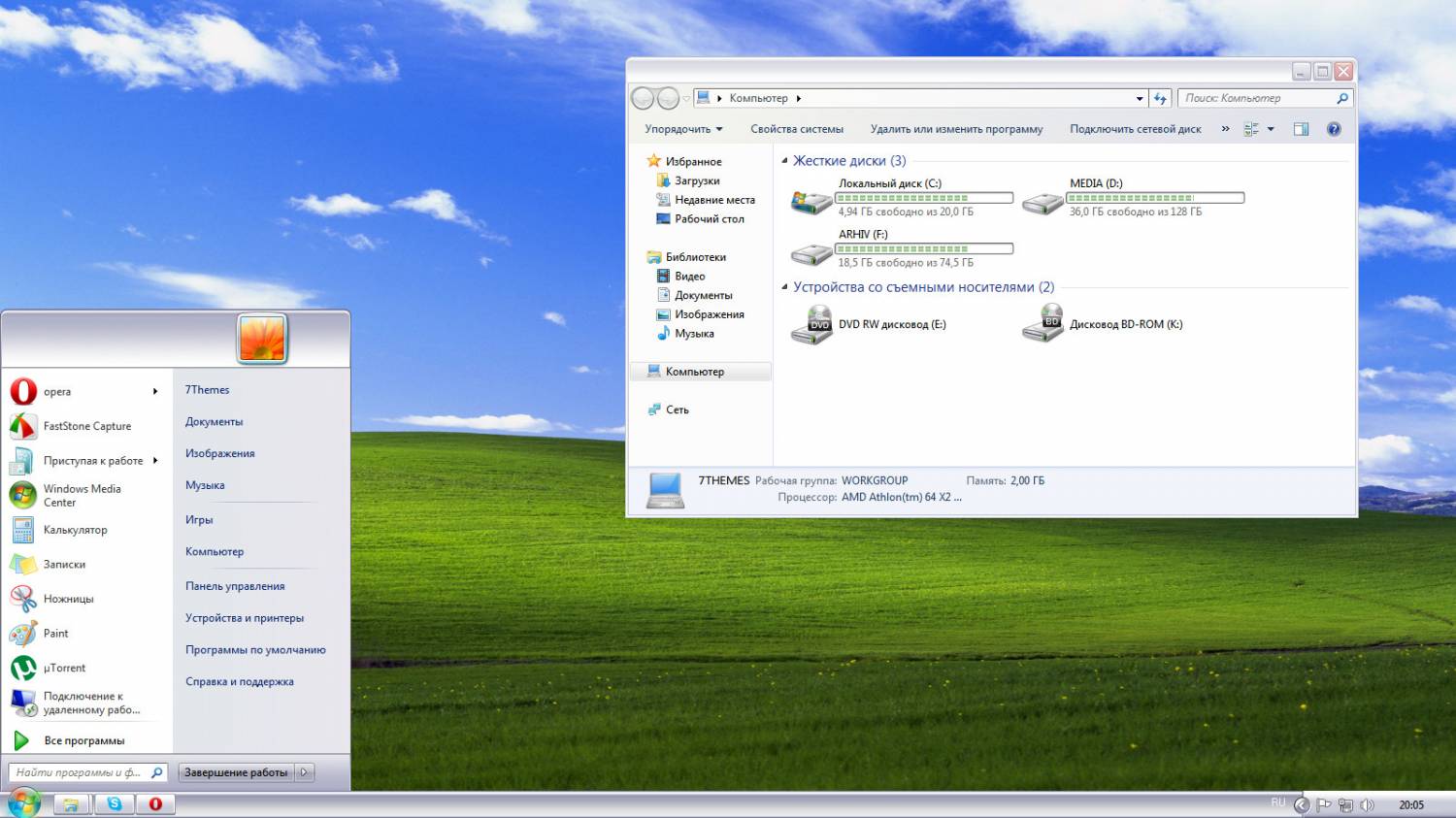
Task: Launch FastStone Capture from Start menu
Action: pyautogui.click(x=85, y=426)
